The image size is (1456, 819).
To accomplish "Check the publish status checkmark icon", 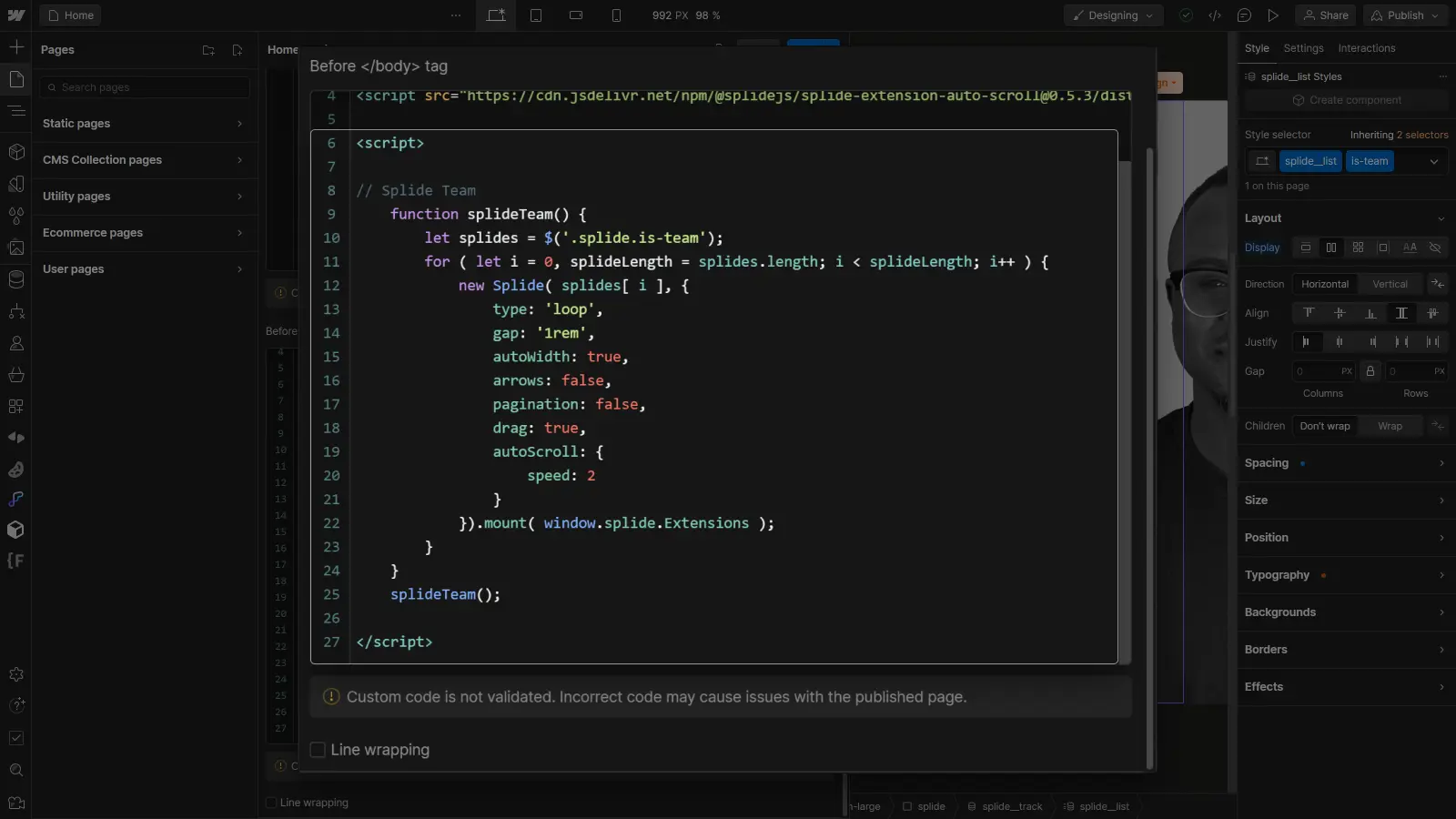I will tap(1186, 15).
